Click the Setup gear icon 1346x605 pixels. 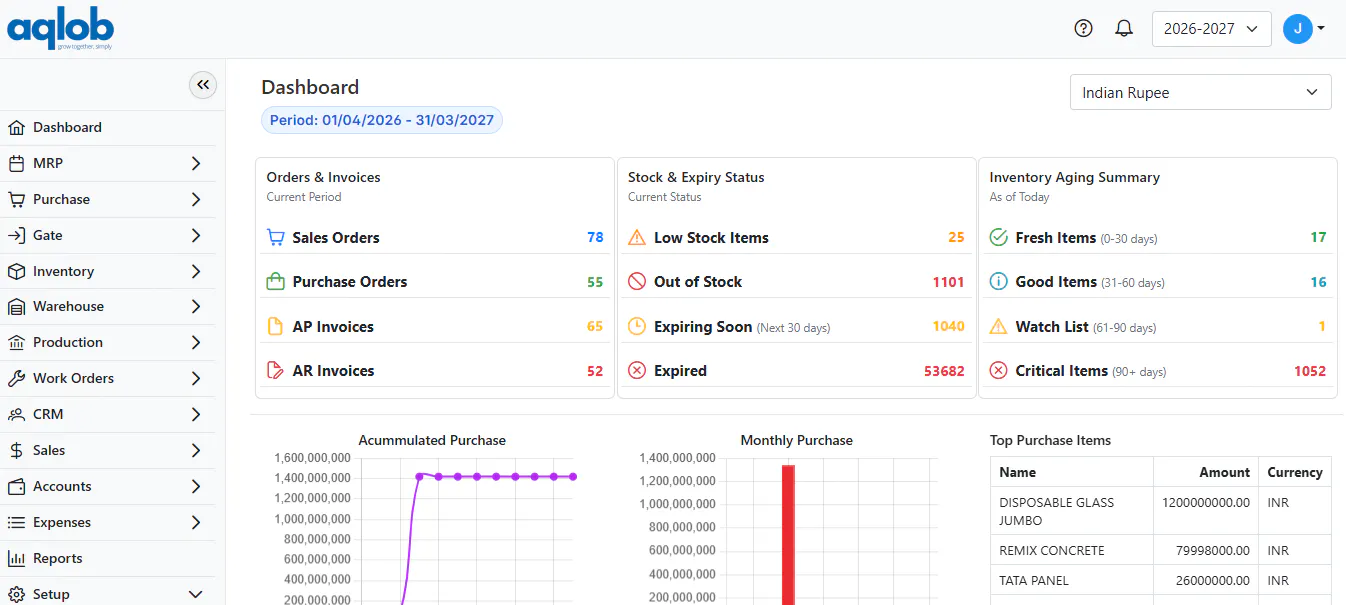16,594
